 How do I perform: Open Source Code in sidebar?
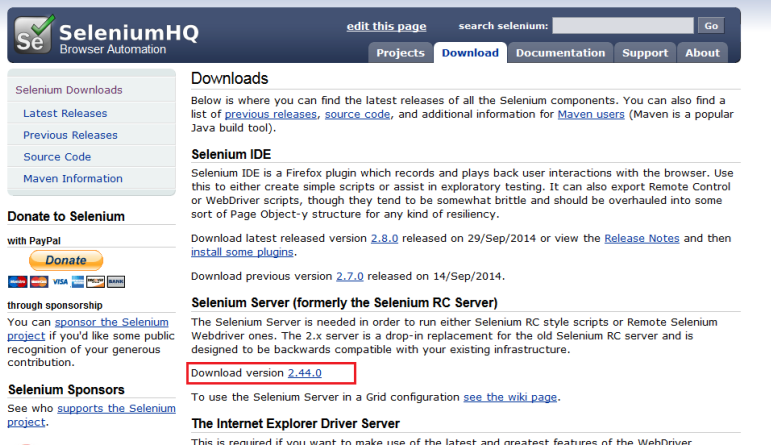[57, 156]
